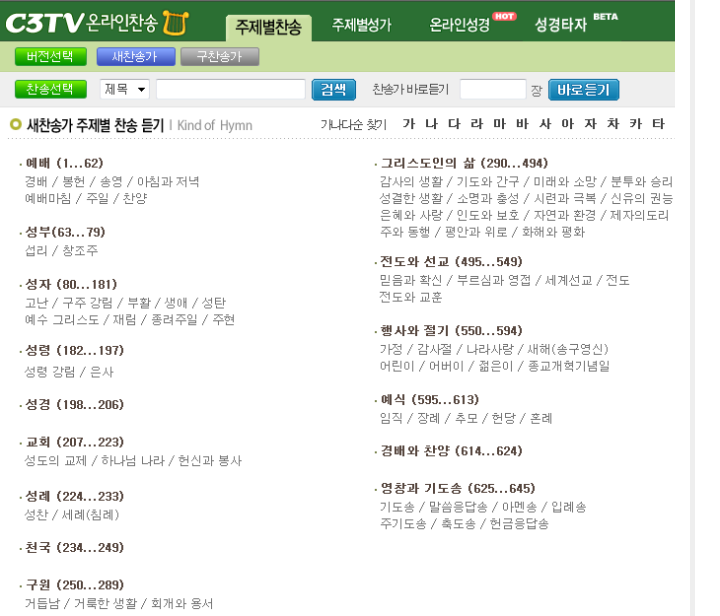Open the 주제별찬송 tab

pos(269,27)
